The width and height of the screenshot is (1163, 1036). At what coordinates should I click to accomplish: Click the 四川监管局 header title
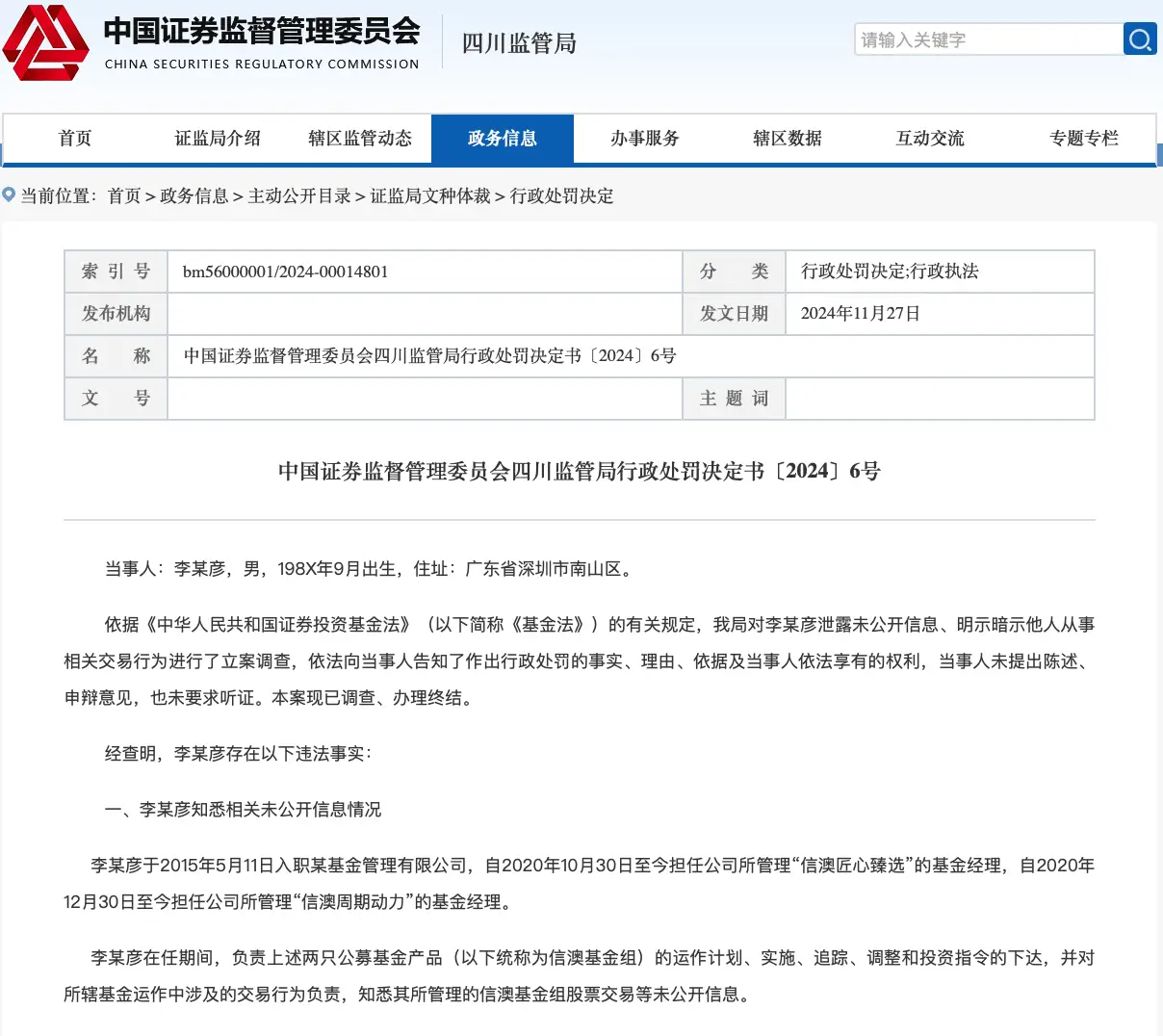tap(519, 43)
